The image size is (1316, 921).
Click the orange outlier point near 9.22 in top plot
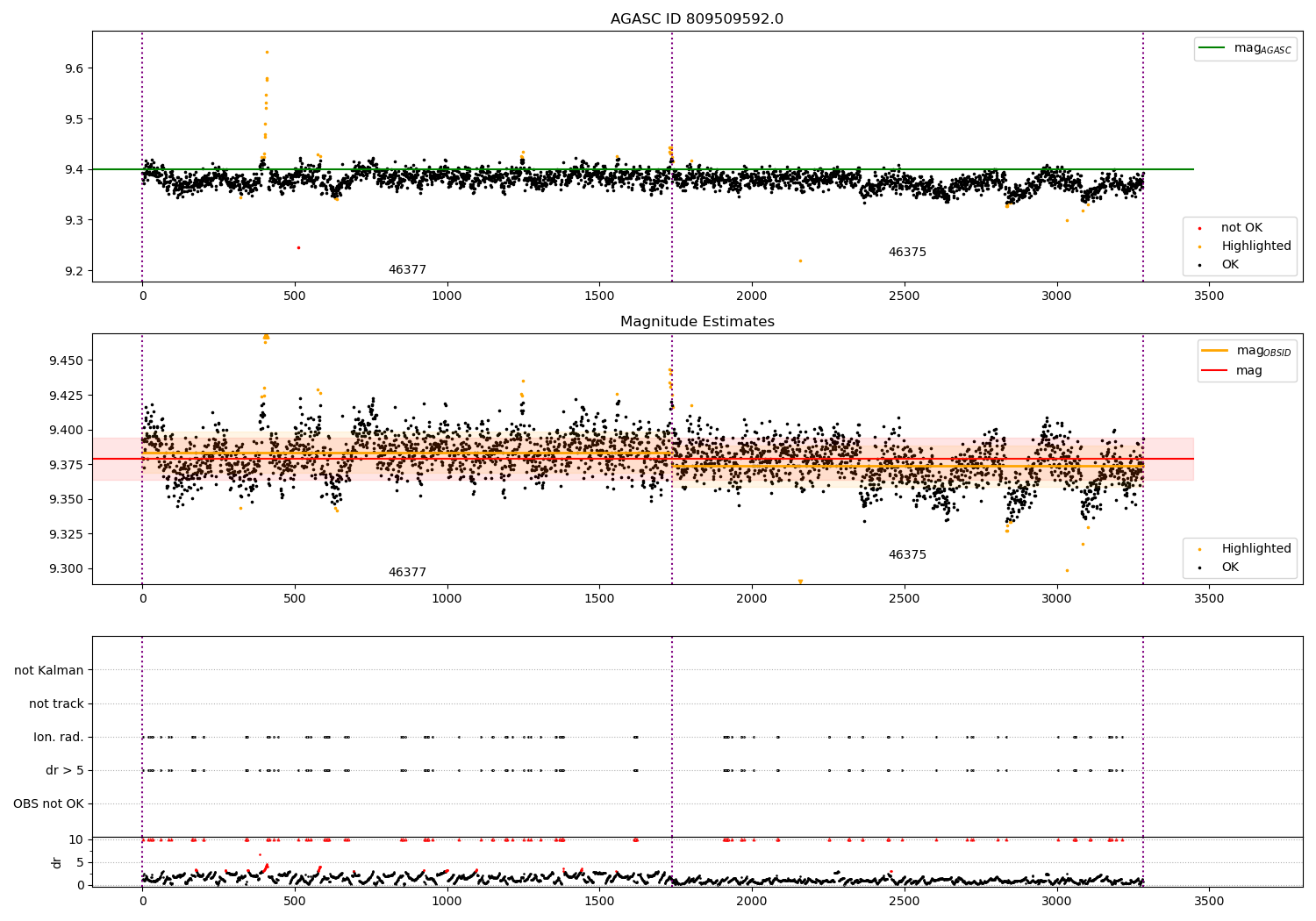click(800, 261)
